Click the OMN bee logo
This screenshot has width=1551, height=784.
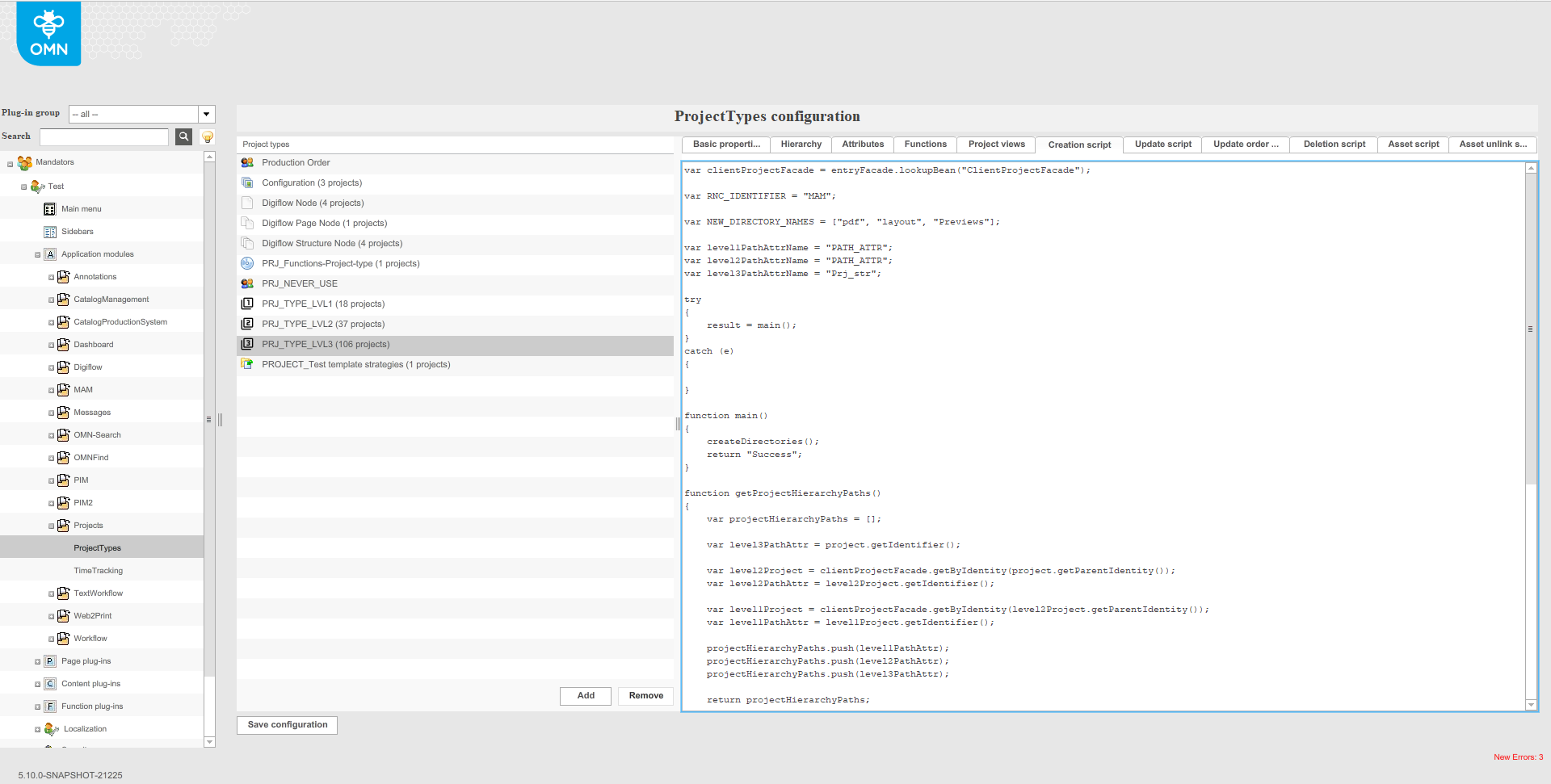(48, 33)
